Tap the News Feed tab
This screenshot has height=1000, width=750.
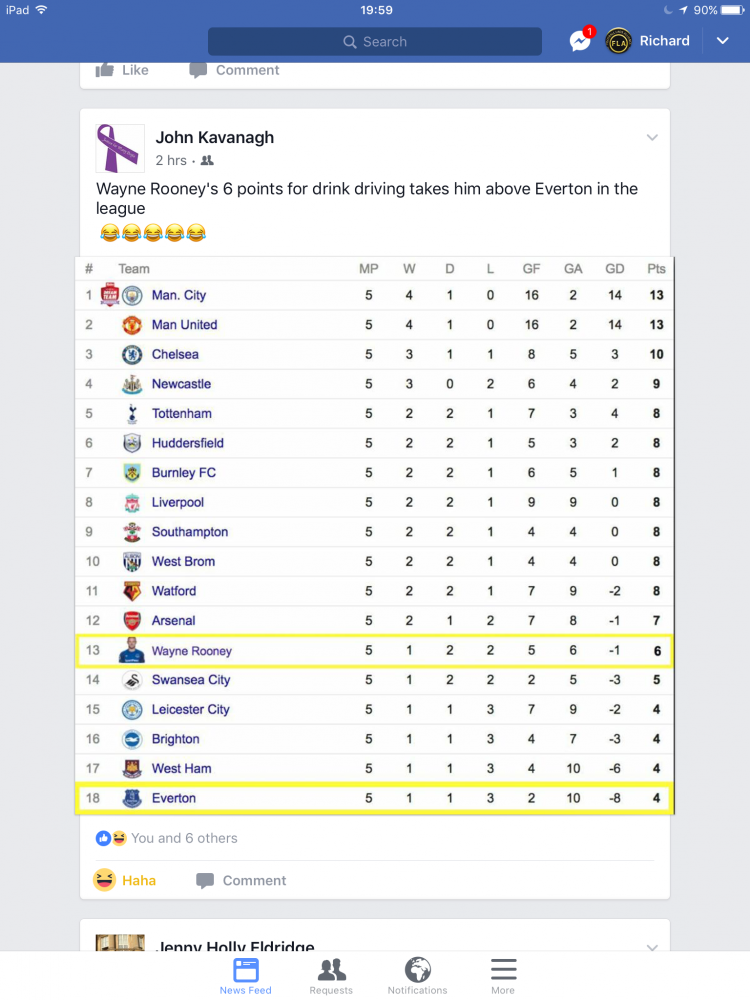pos(246,976)
